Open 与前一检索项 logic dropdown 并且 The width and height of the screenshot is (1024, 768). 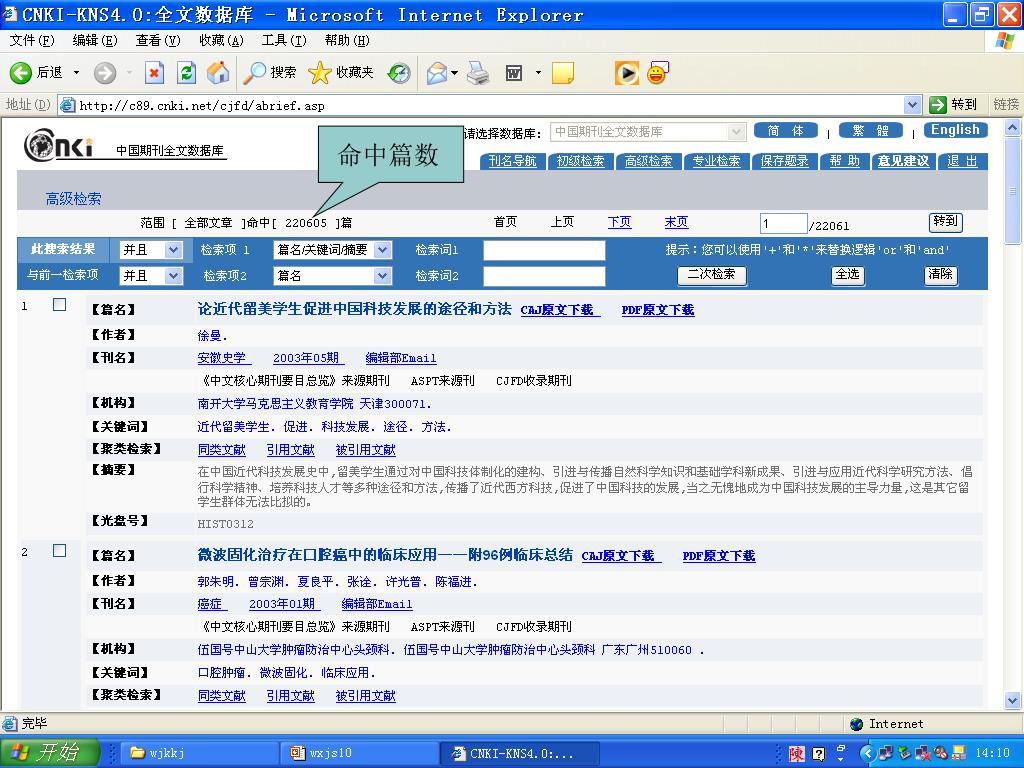point(151,276)
